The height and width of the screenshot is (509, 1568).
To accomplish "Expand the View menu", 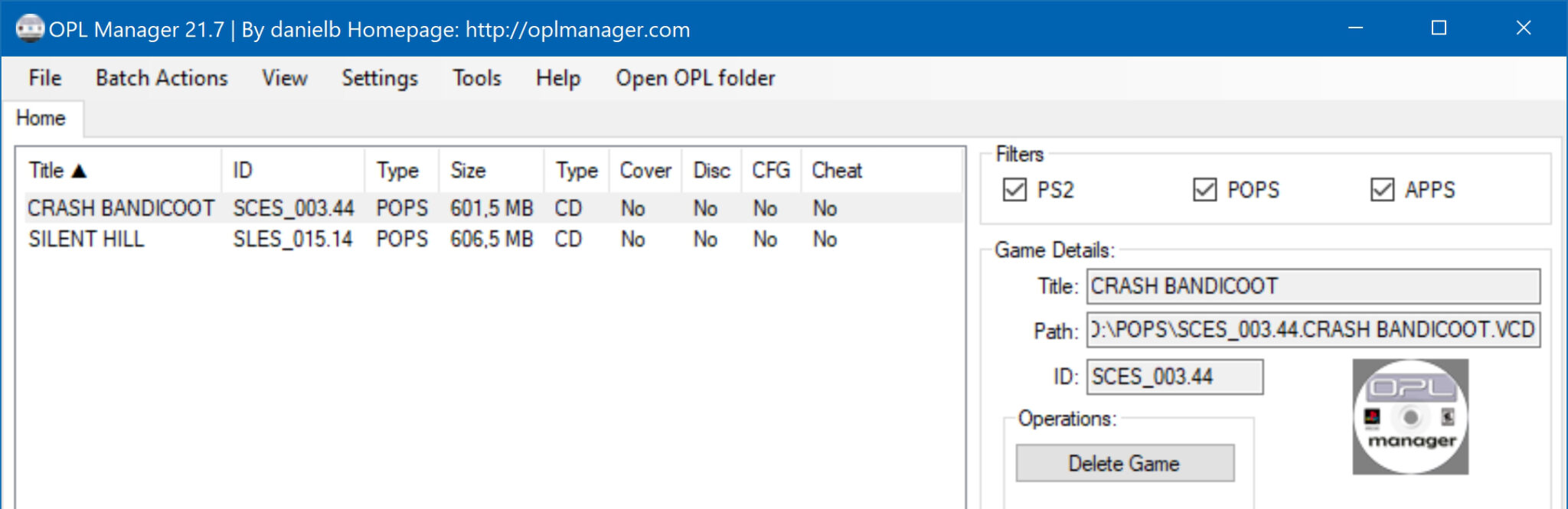I will pos(284,78).
